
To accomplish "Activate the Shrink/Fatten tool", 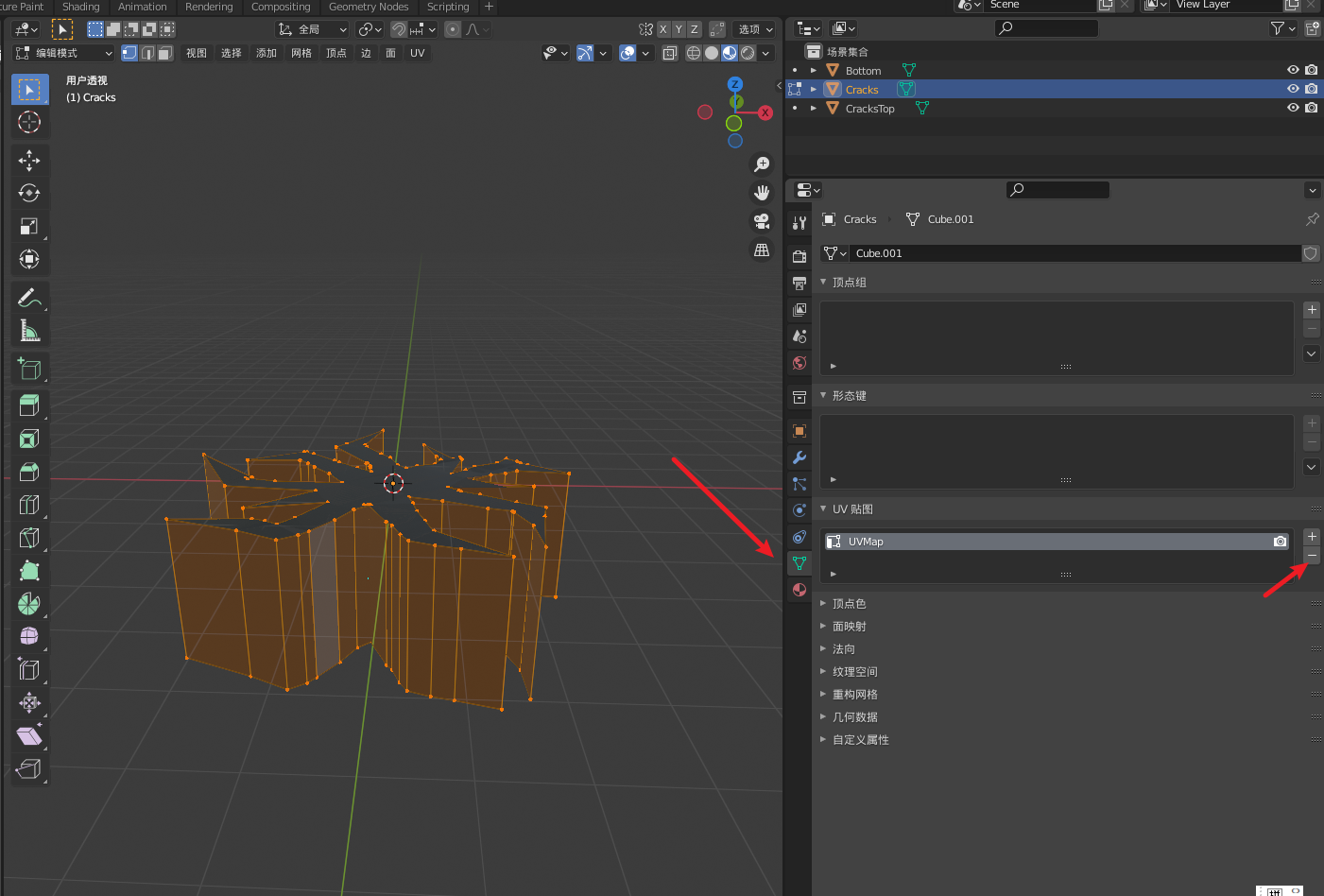I will (29, 703).
